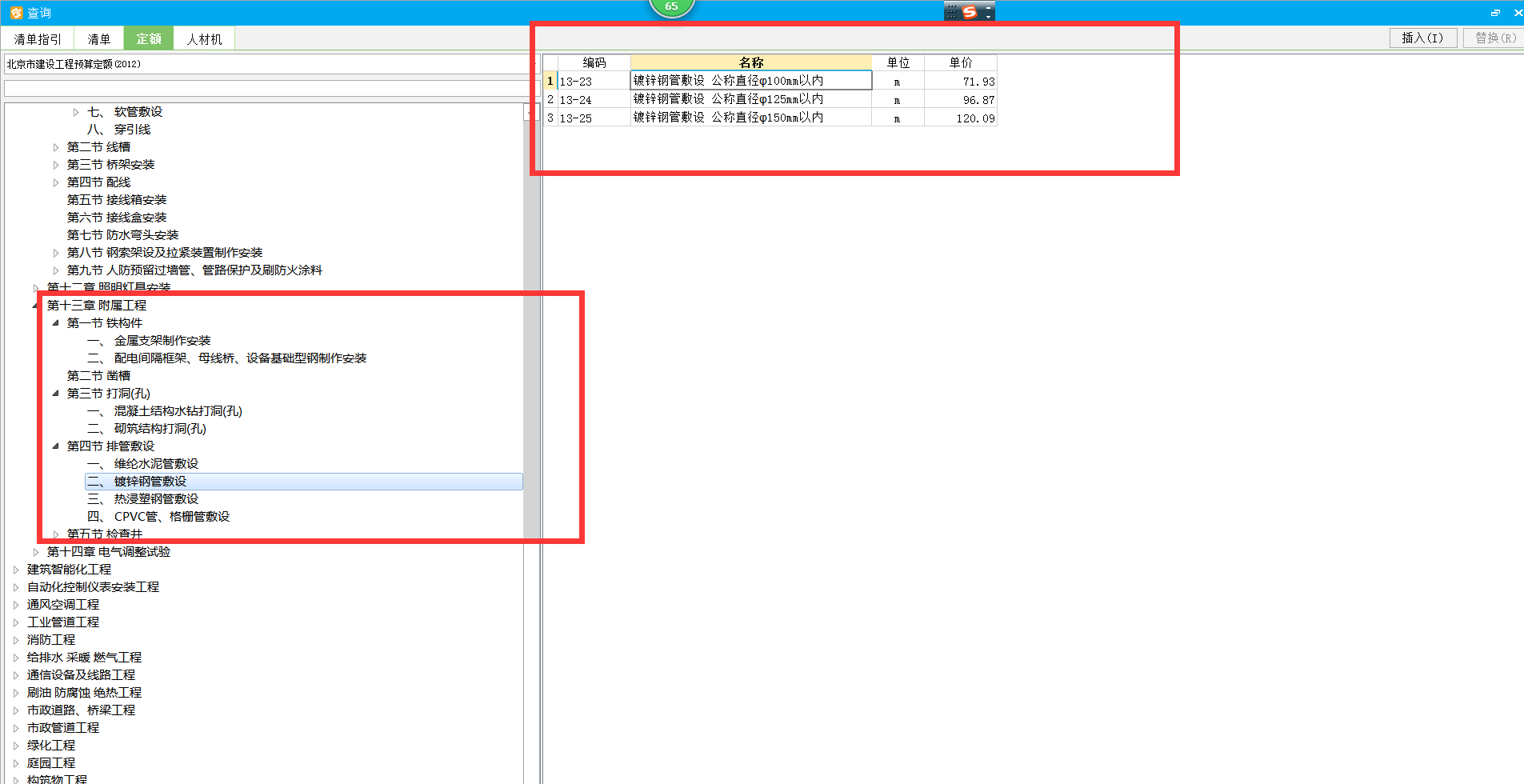Click the 名称 column header

coord(751,62)
